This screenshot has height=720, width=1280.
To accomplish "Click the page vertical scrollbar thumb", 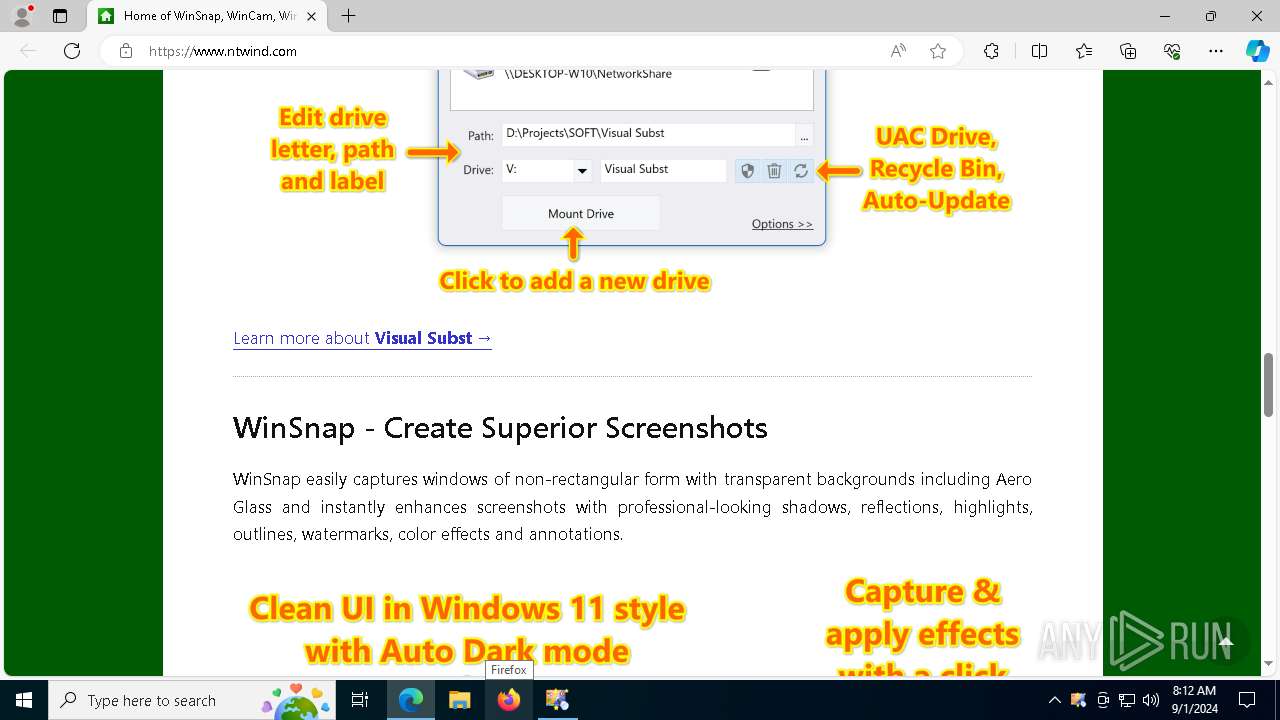I will (x=1268, y=385).
